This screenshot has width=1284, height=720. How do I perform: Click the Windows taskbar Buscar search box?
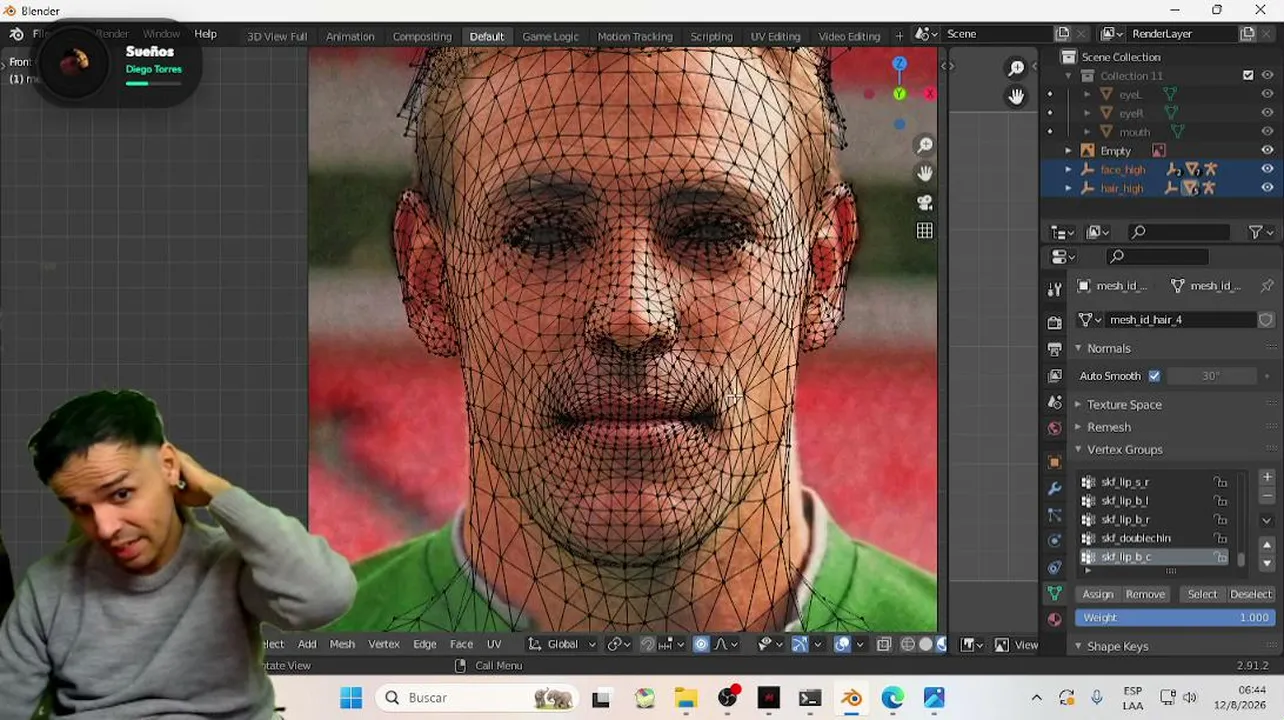(x=479, y=698)
